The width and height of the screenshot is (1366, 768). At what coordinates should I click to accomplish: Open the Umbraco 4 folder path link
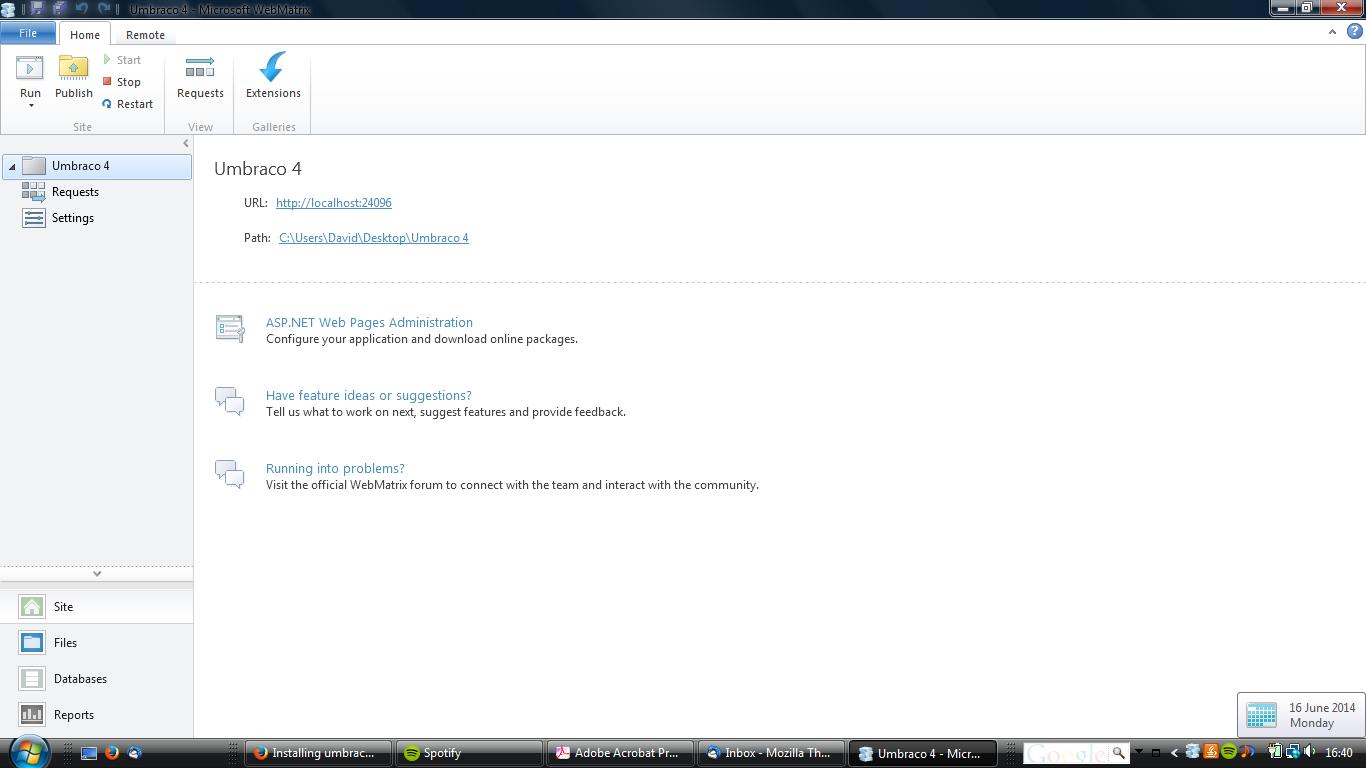(x=374, y=238)
